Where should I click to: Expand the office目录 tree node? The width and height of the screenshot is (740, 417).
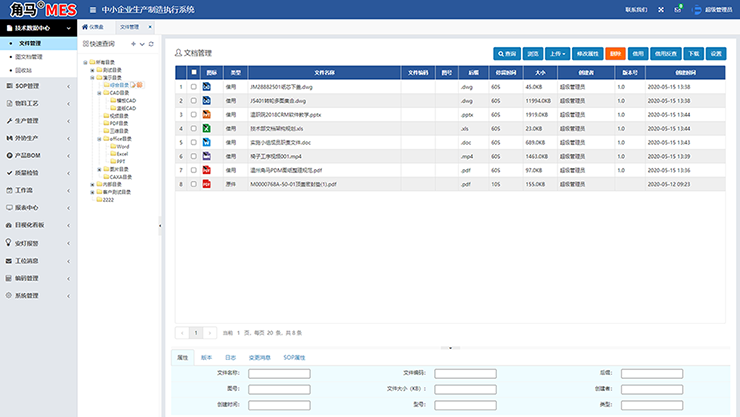pyautogui.click(x=98, y=138)
